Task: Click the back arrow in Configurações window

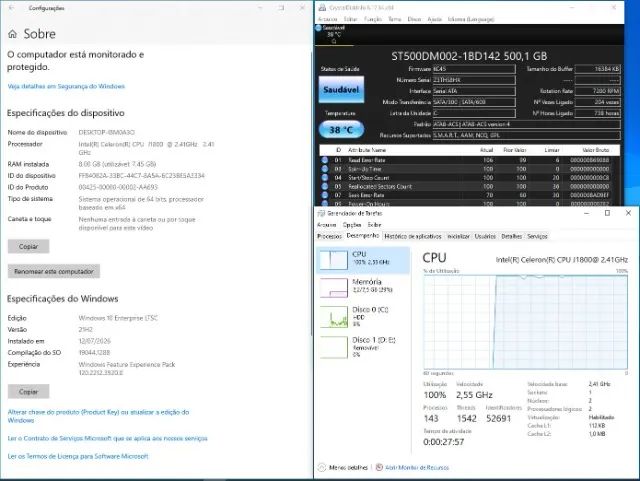Action: [x=11, y=8]
